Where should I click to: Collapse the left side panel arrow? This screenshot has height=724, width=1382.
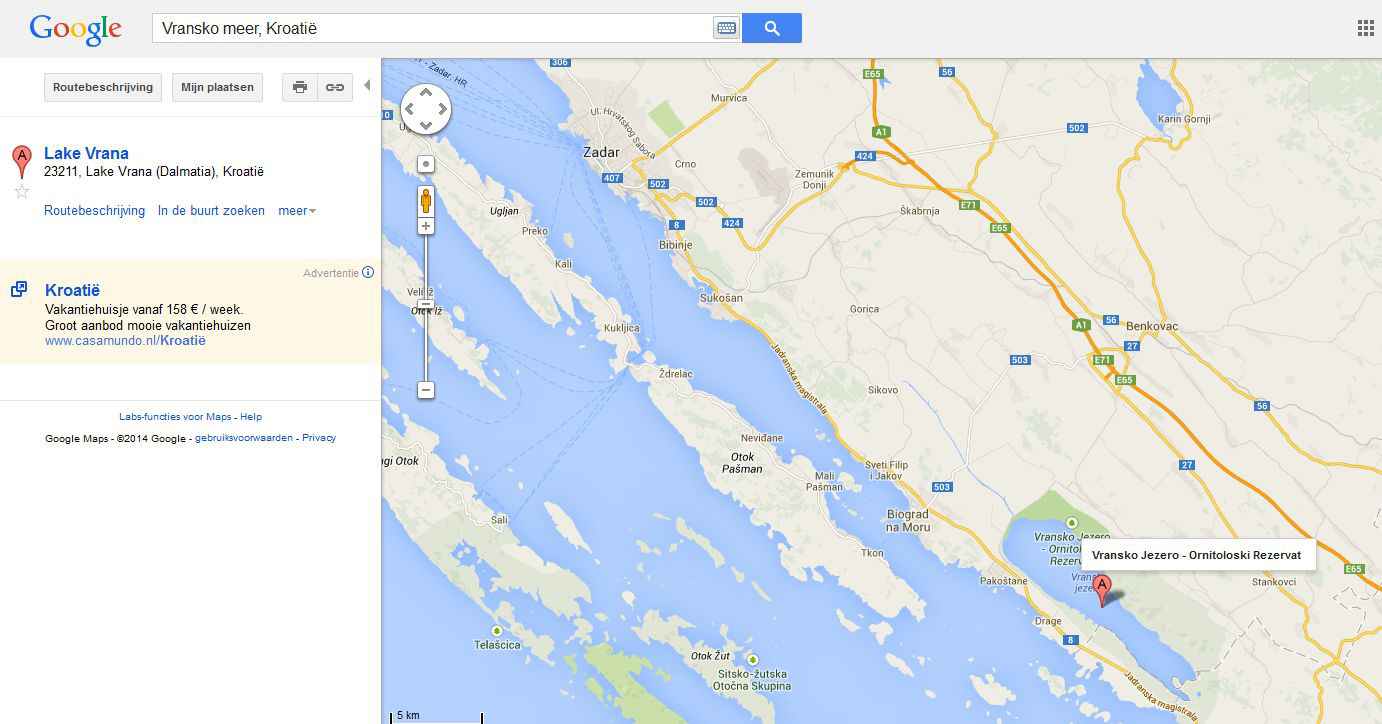[367, 86]
